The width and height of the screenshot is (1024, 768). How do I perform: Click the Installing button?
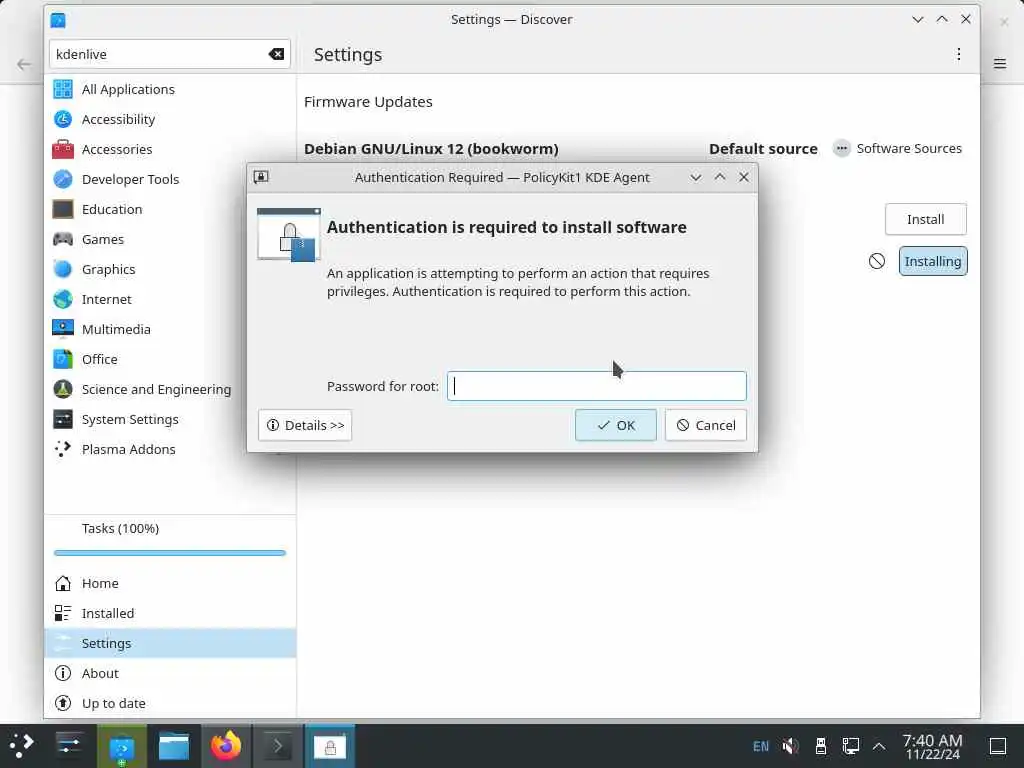933,261
